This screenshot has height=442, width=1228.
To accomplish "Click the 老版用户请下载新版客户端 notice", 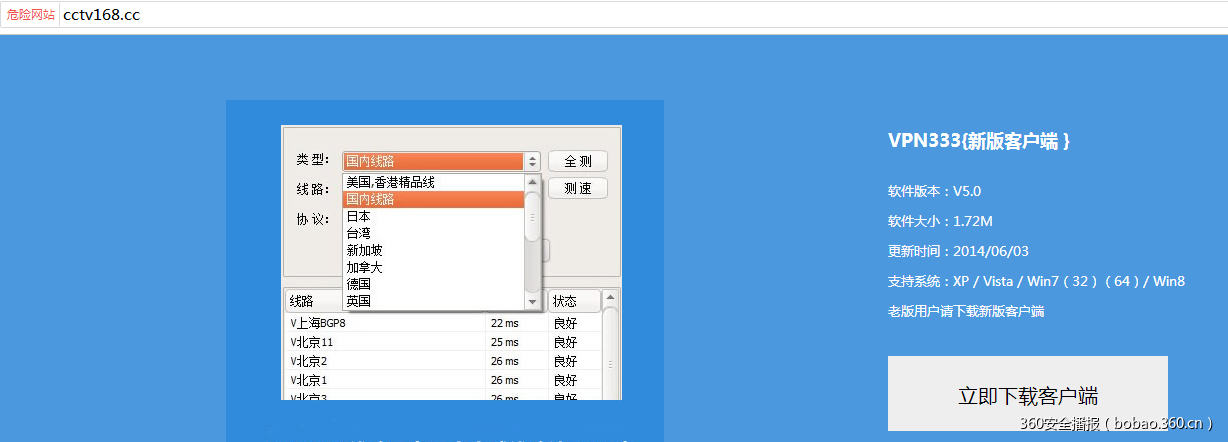I will [966, 311].
